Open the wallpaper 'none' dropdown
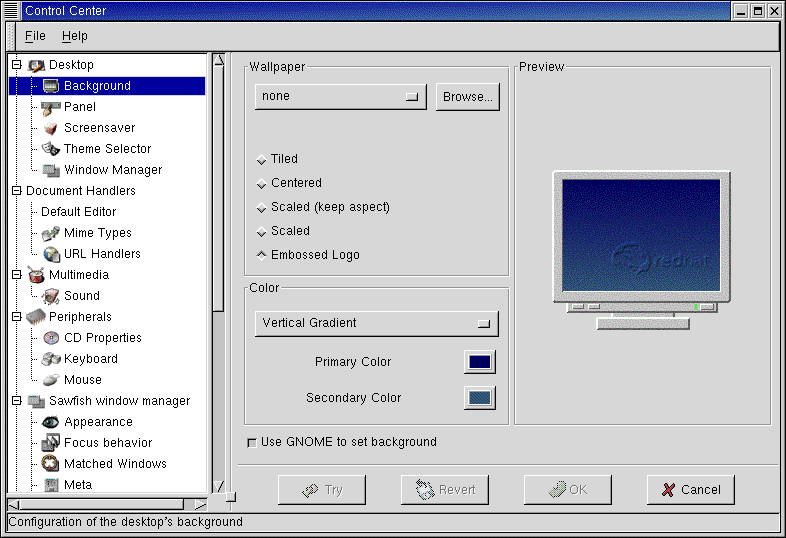Image resolution: width=786 pixels, height=538 pixels. 340,97
